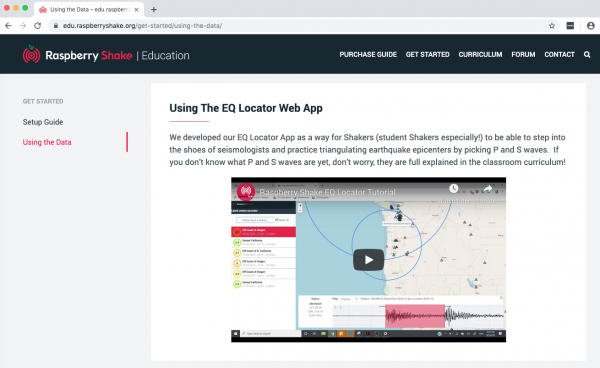The height and width of the screenshot is (368, 600).
Task: Open the CONTACT menu item
Action: 559,55
